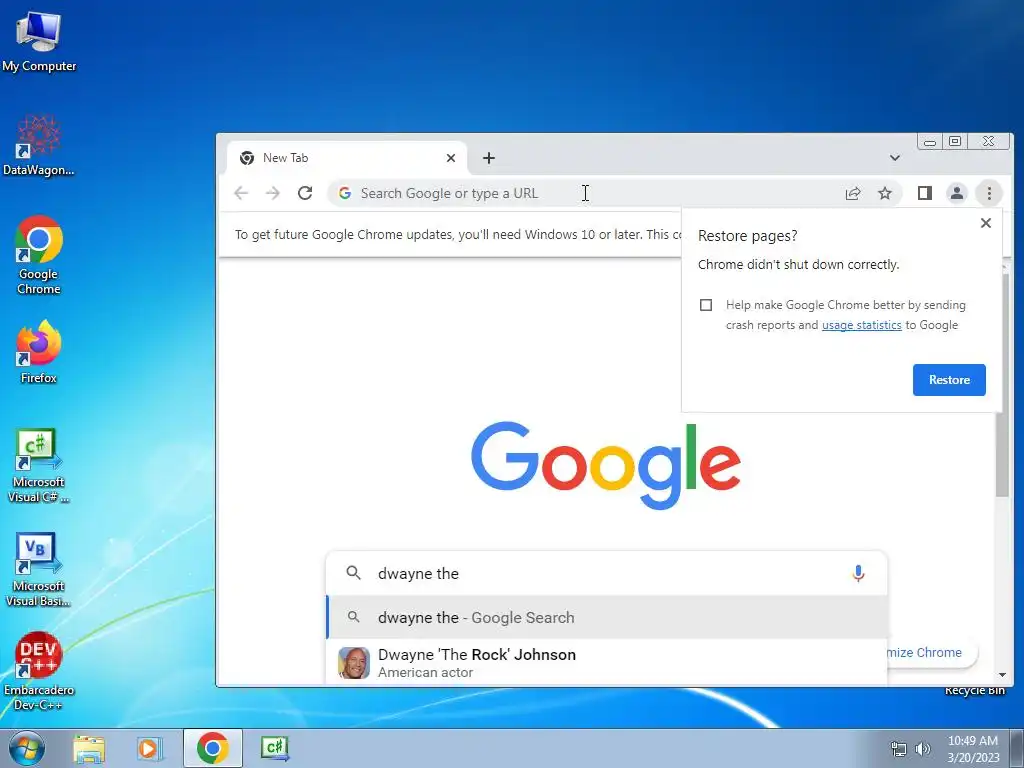Open Visual C# from the taskbar

(275, 748)
